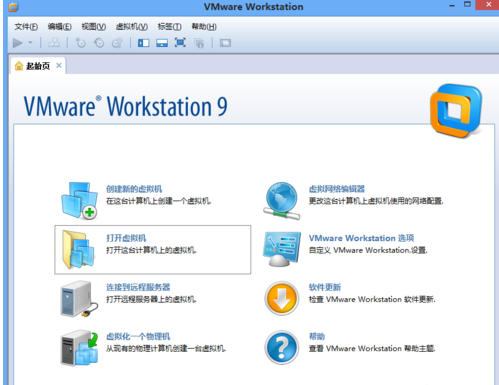
Task: Click the 连接到远程服务器 link
Action: pyautogui.click(x=138, y=287)
